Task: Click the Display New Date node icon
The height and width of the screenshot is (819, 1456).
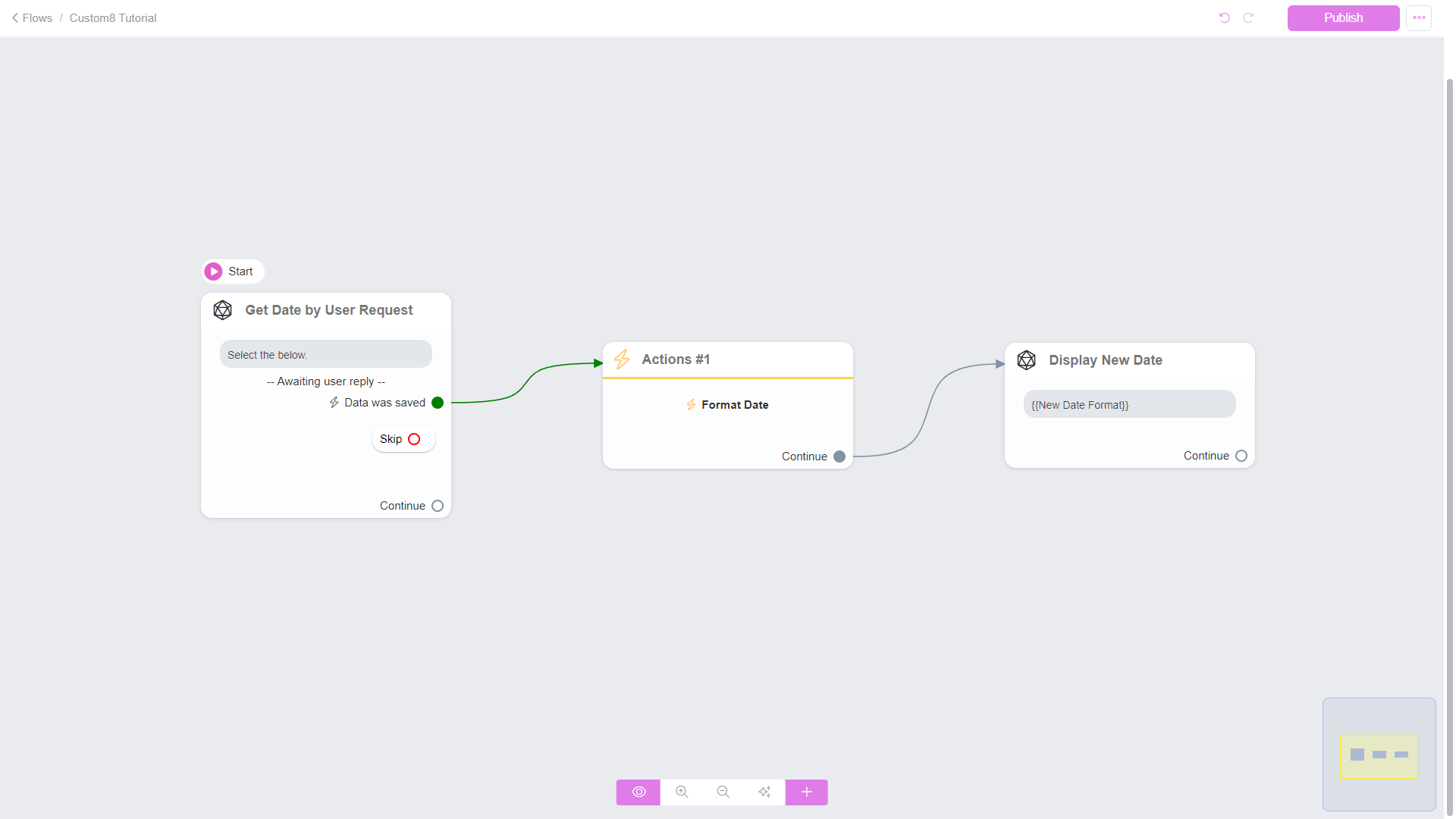Action: tap(1026, 360)
